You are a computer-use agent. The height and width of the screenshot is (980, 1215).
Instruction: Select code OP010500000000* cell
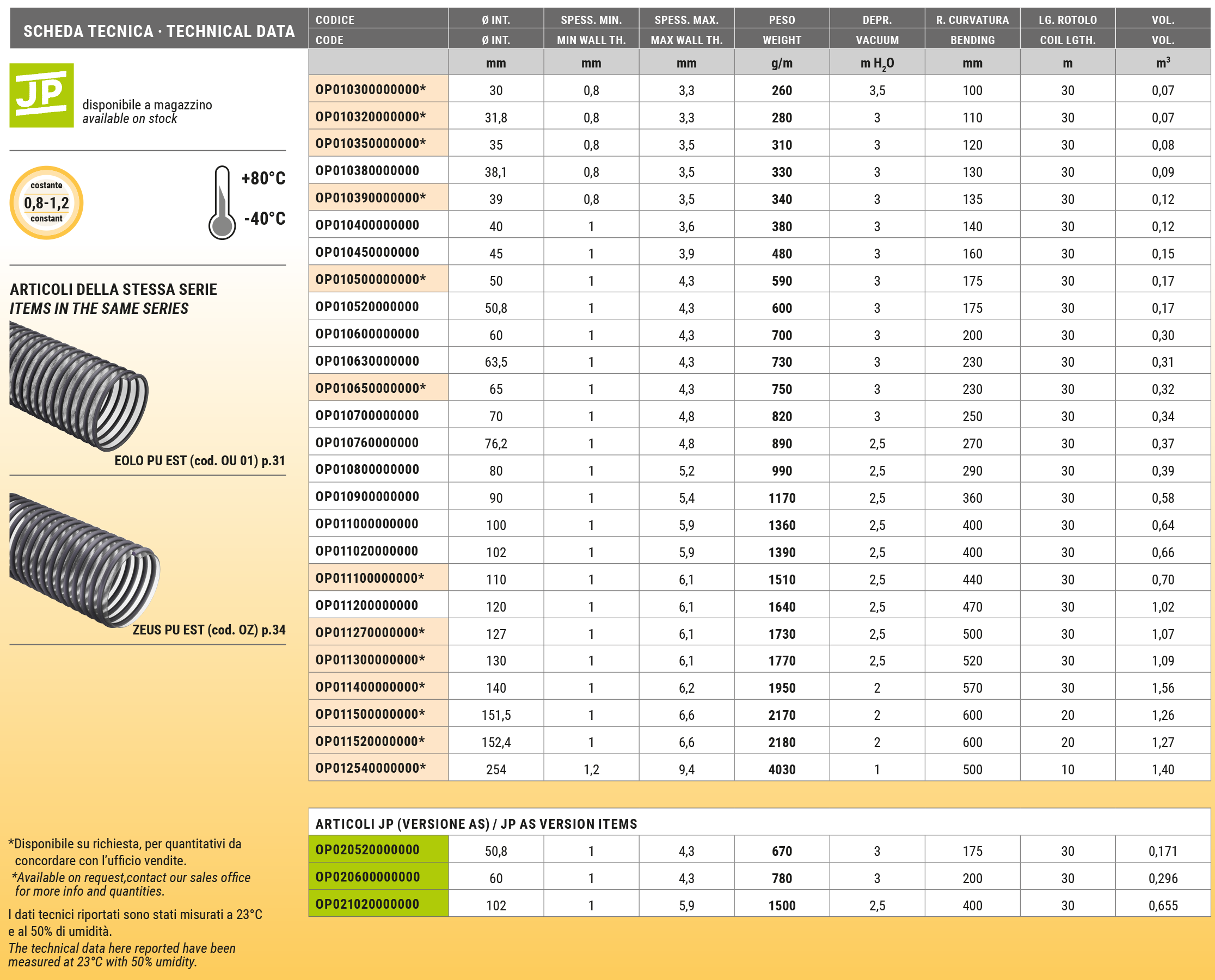[x=370, y=280]
